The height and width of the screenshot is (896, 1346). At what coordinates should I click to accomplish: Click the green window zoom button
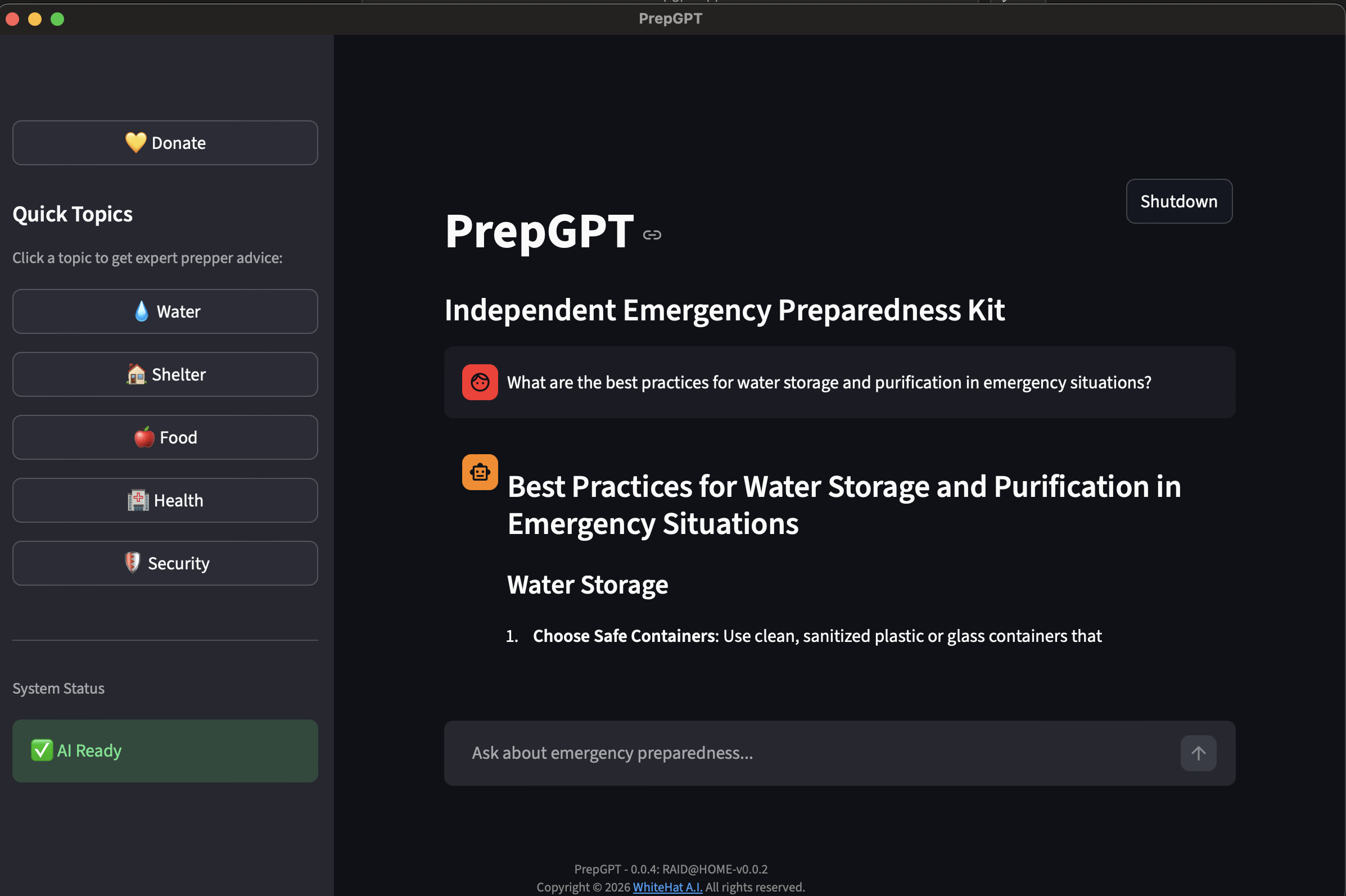57,19
